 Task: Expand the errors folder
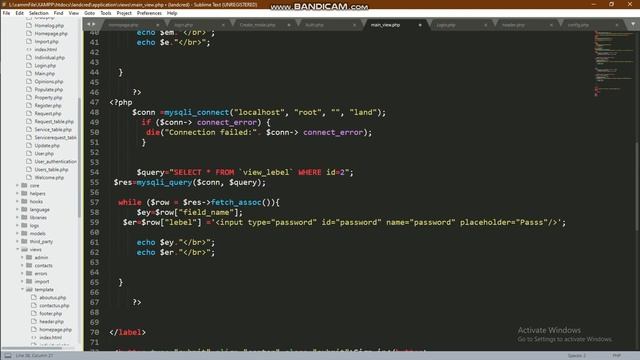coord(22,273)
